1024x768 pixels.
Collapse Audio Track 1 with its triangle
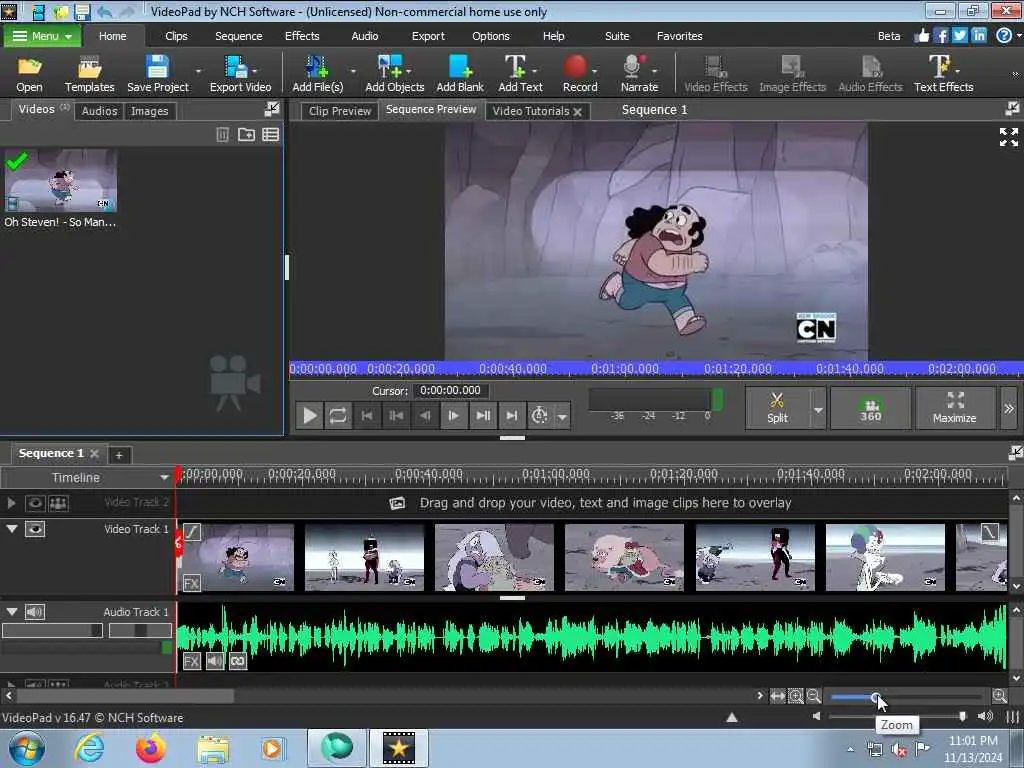(x=12, y=612)
